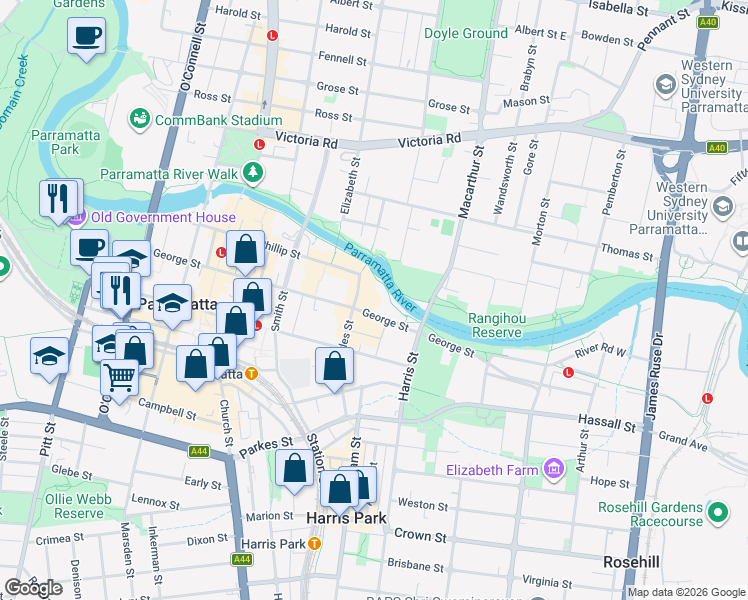Click the Campbell St road label

coord(167,409)
